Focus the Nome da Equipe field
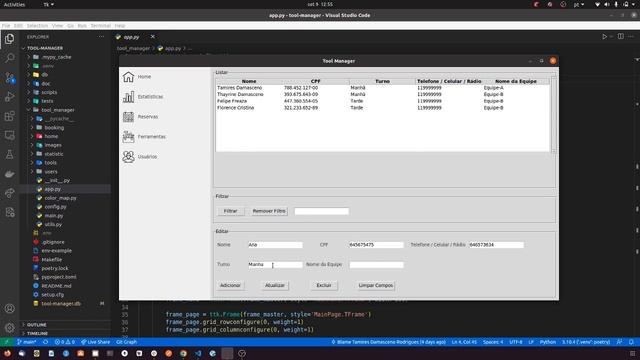This screenshot has height=360, width=640. 376,264
